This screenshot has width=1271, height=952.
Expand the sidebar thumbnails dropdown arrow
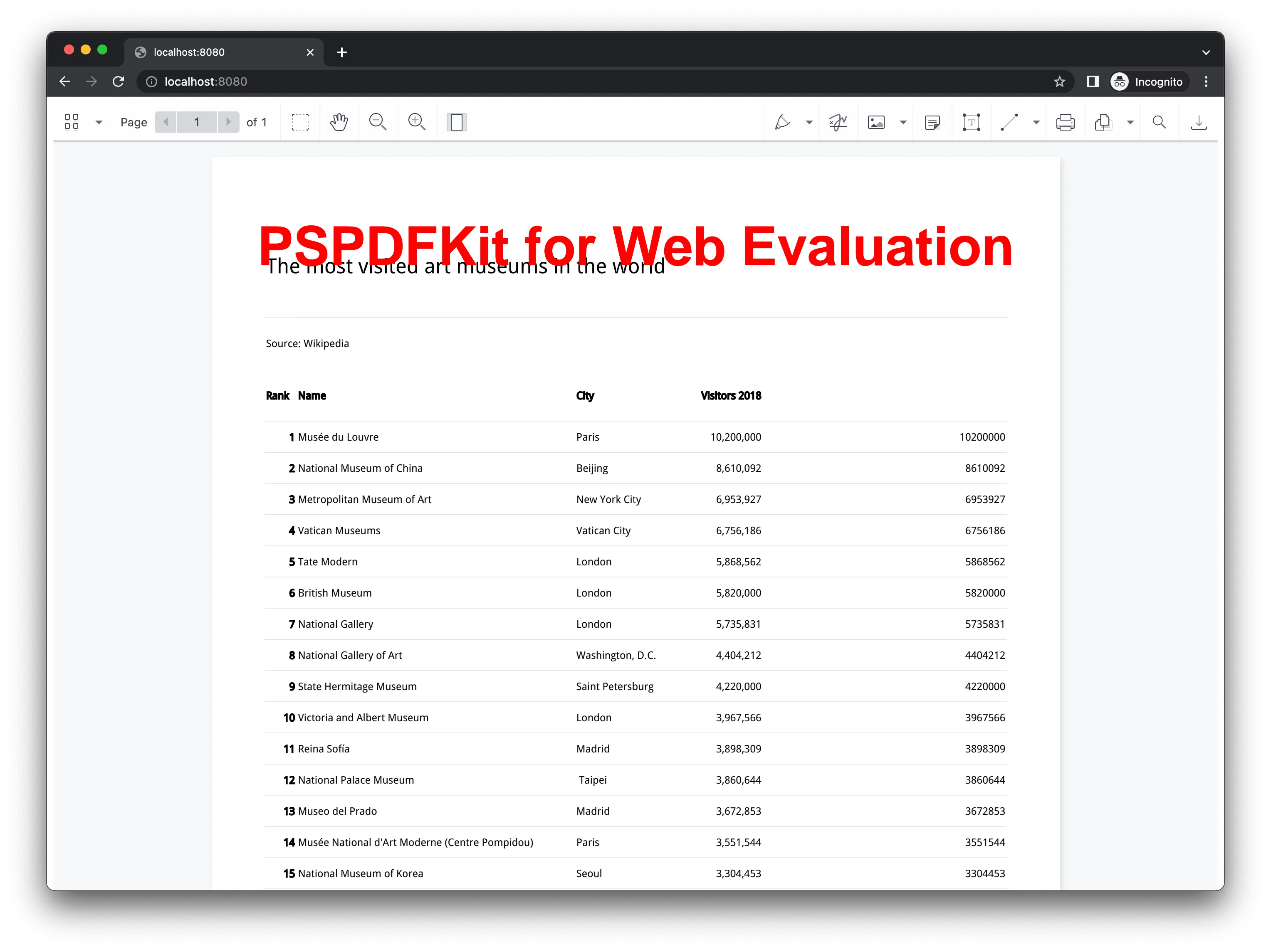pyautogui.click(x=99, y=122)
